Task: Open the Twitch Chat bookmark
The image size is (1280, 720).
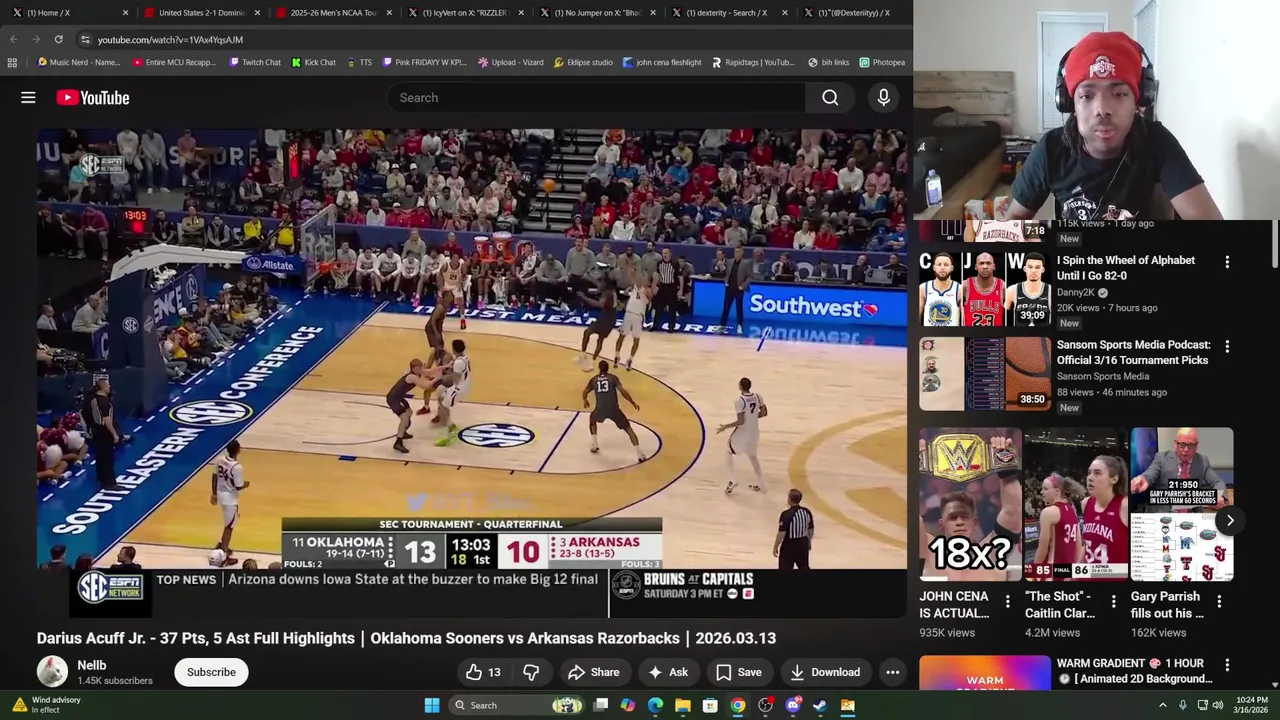Action: click(x=254, y=62)
